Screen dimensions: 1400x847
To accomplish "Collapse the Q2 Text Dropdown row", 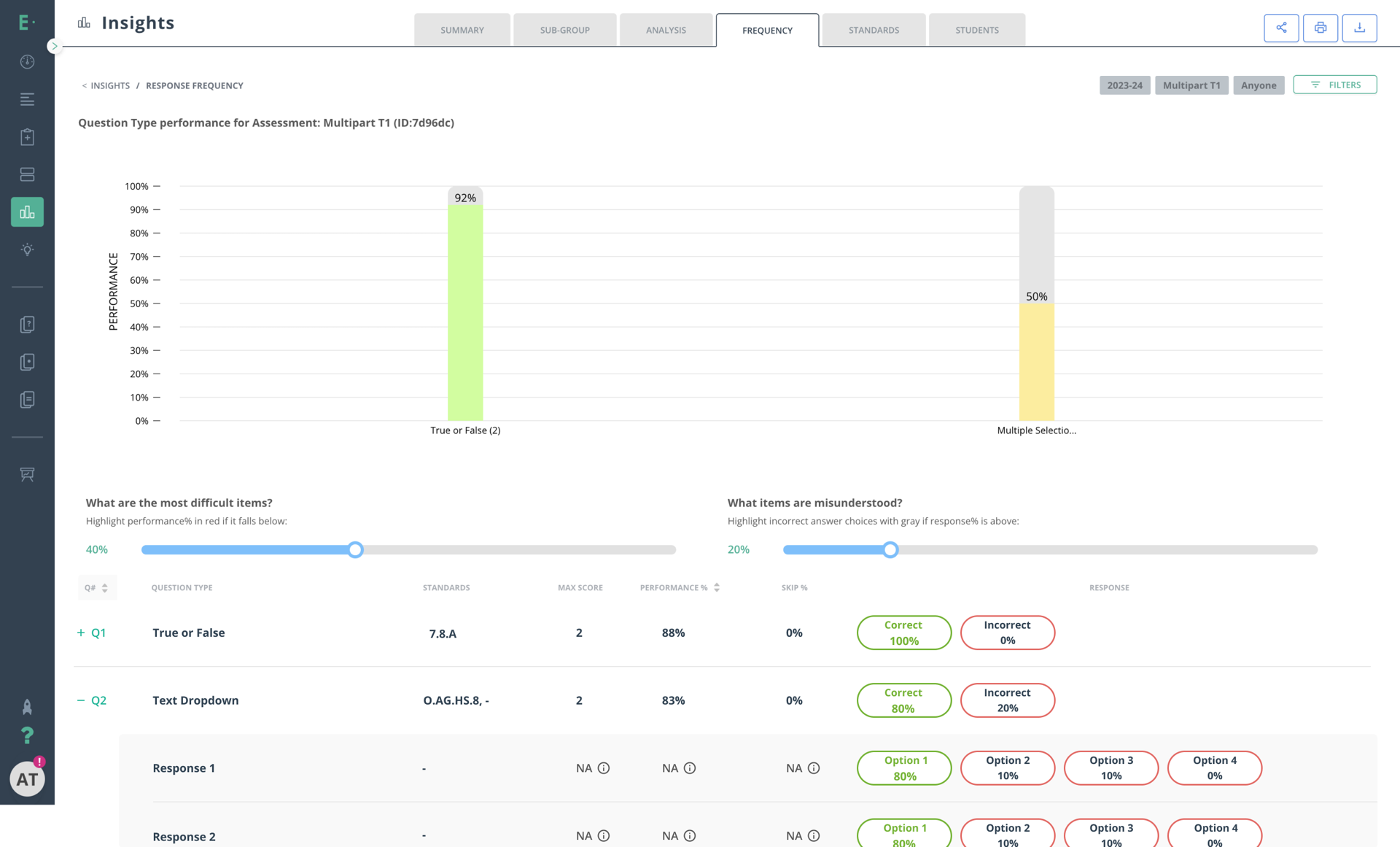I will click(81, 700).
